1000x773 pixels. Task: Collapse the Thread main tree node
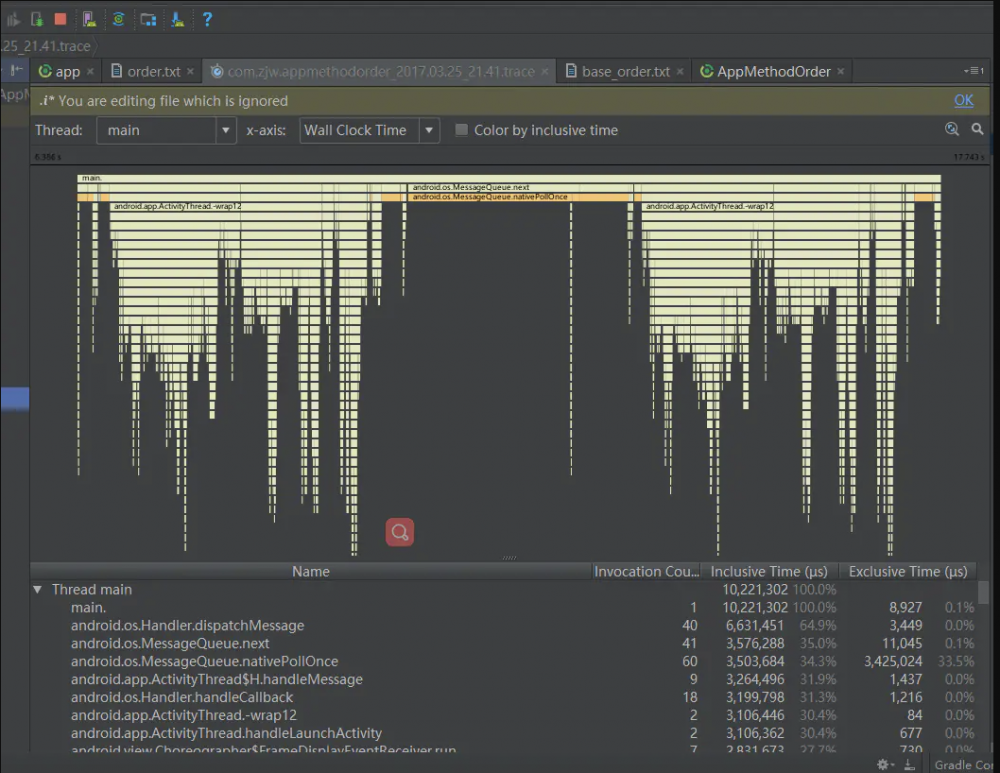(x=38, y=590)
